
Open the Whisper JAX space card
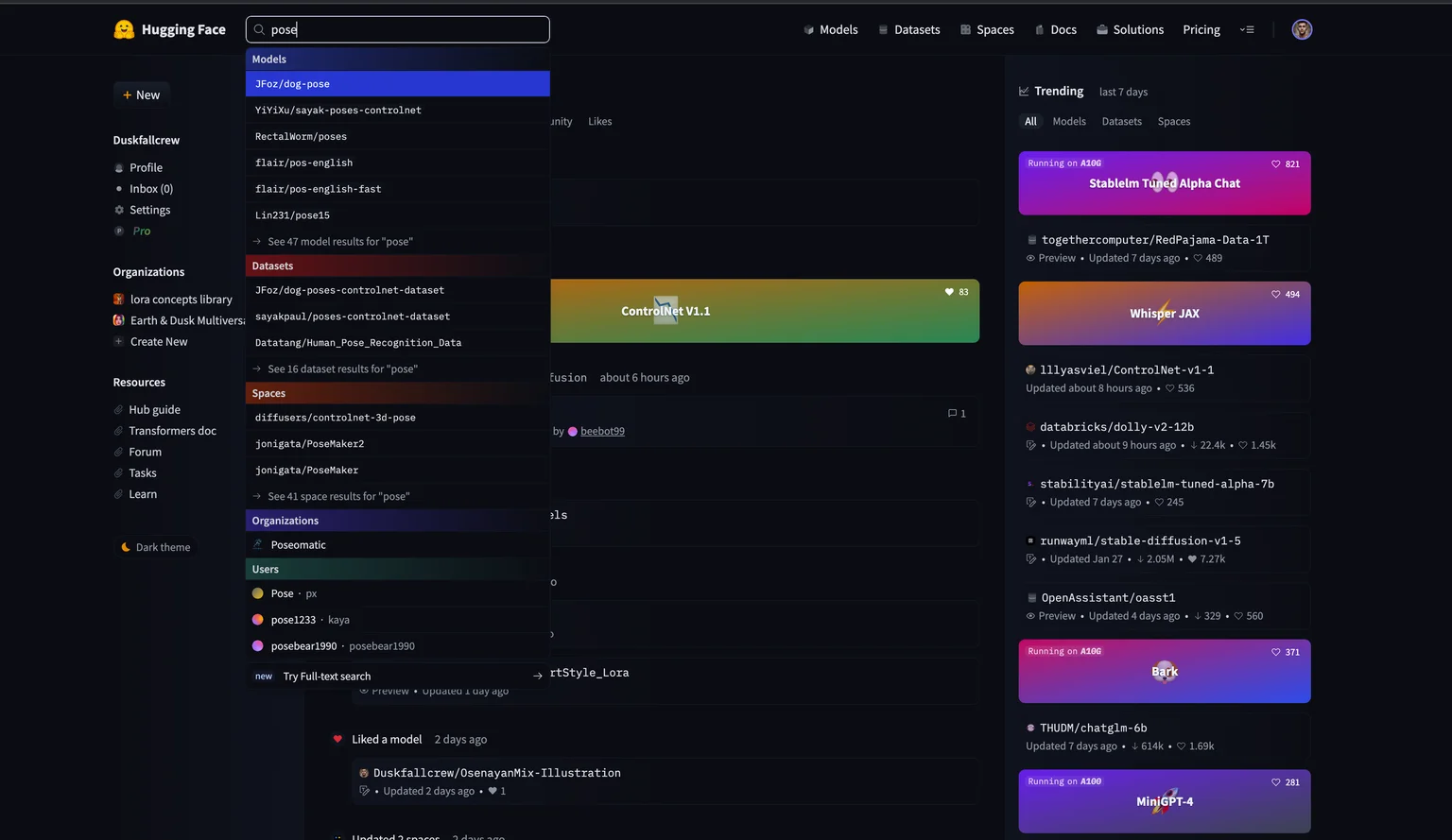[1165, 314]
